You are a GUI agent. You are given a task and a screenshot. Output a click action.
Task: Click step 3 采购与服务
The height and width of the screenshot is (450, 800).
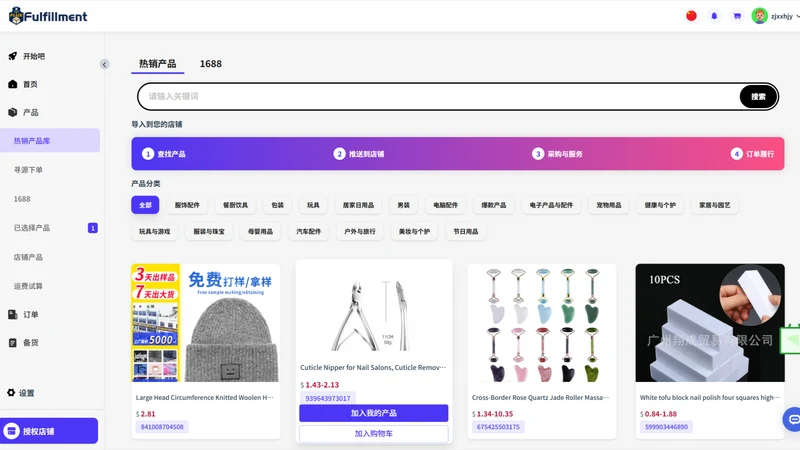[557, 154]
